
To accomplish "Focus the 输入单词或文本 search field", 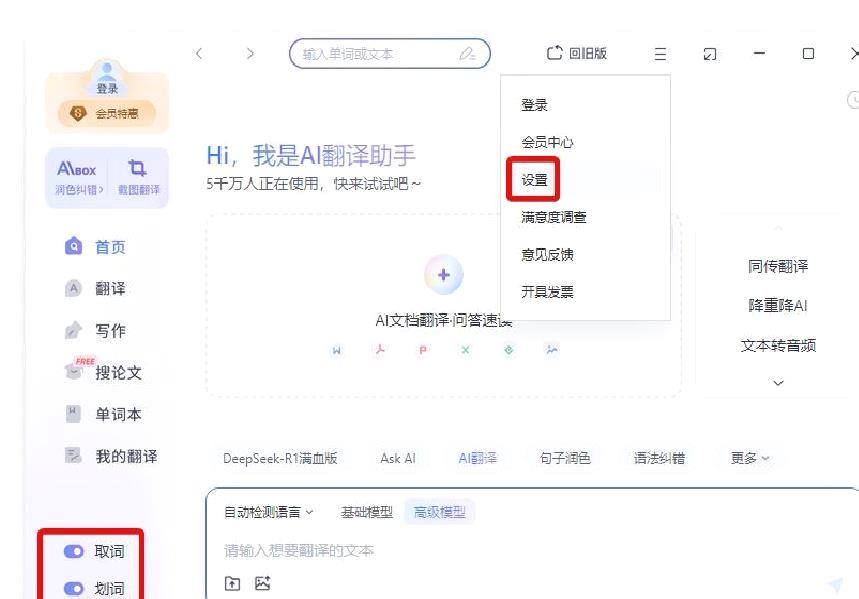I will coord(390,54).
